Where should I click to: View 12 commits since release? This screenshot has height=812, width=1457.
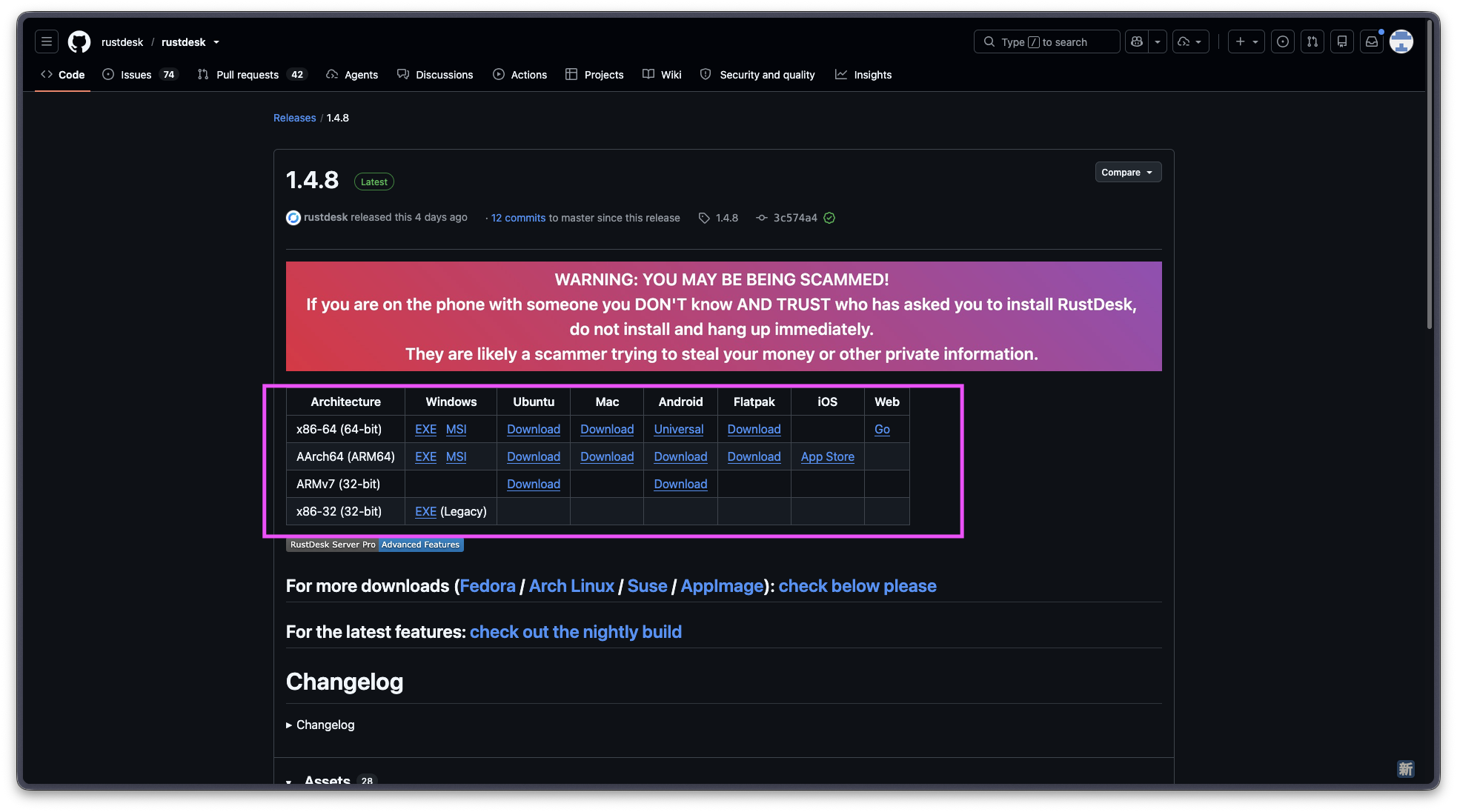[518, 218]
